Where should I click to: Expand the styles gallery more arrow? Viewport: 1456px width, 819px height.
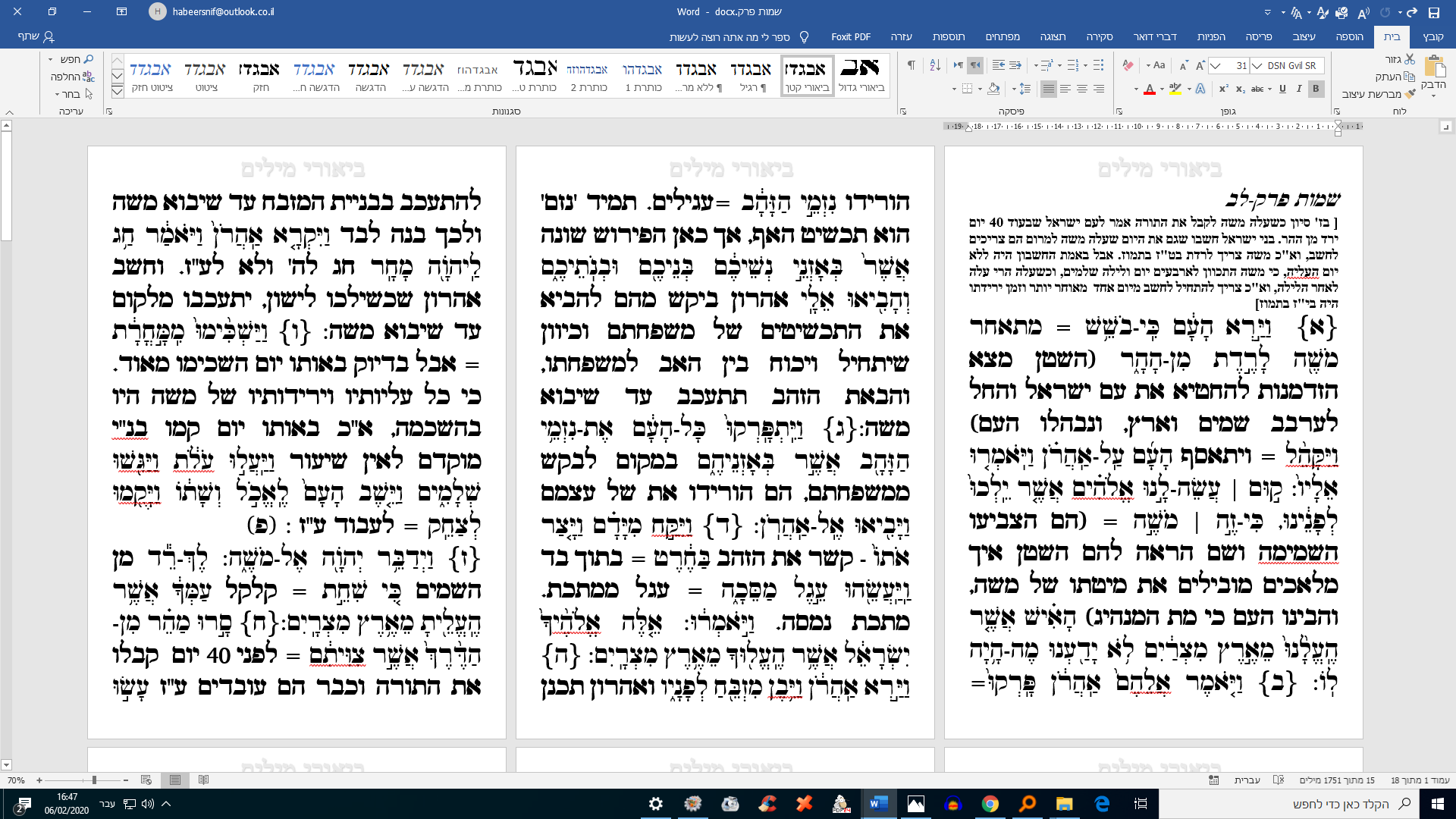118,92
